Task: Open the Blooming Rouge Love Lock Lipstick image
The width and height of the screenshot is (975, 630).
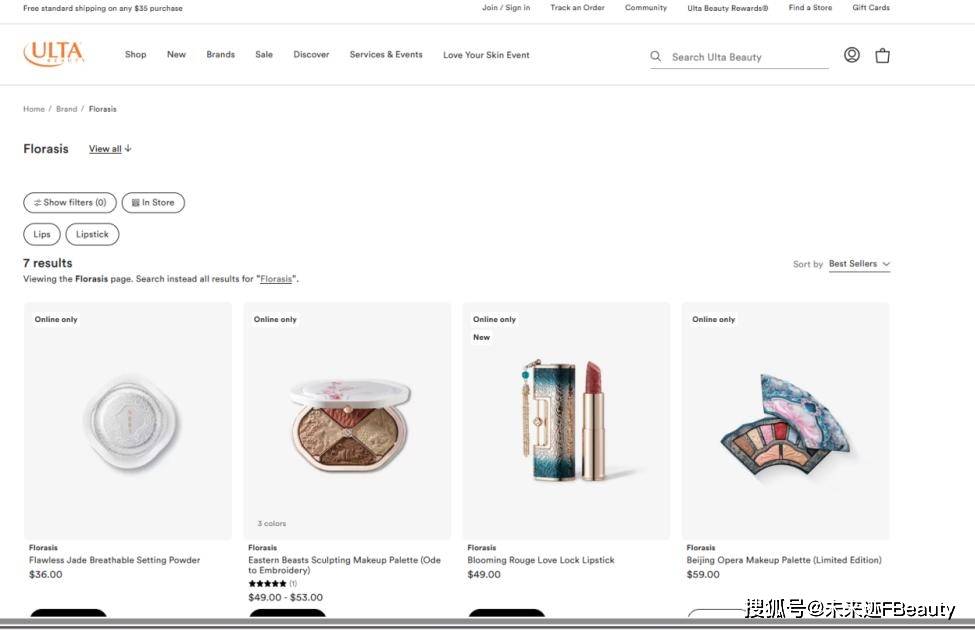Action: pyautogui.click(x=566, y=420)
